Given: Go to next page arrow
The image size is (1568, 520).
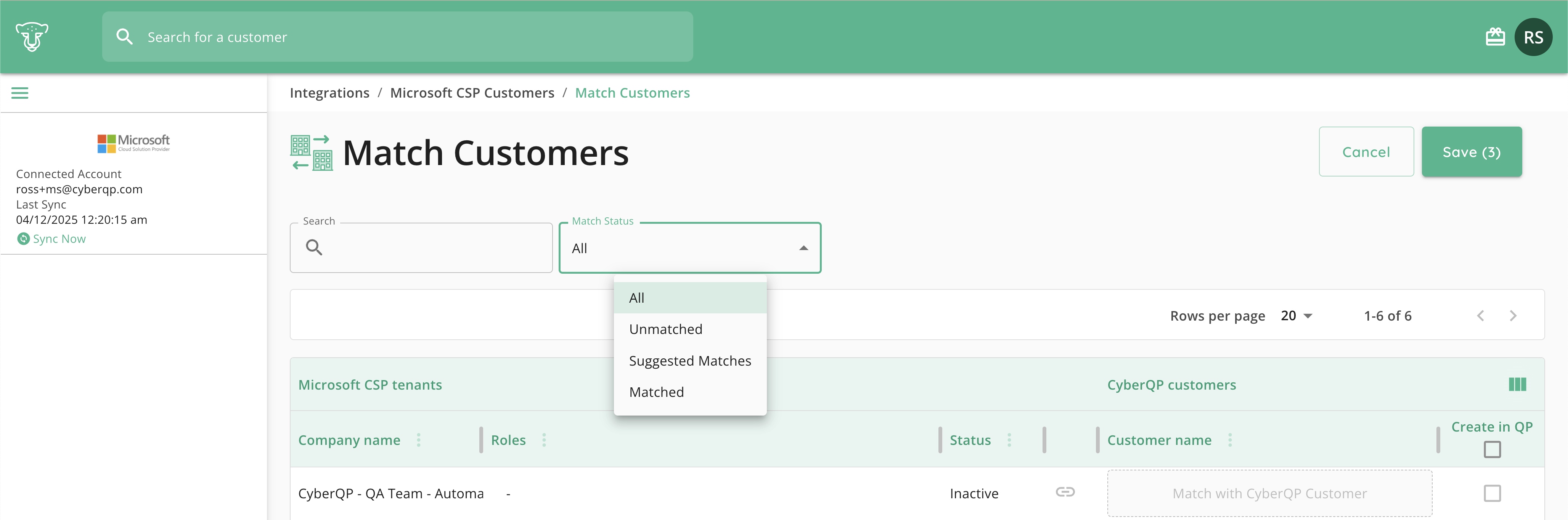Looking at the screenshot, I should pyautogui.click(x=1513, y=315).
